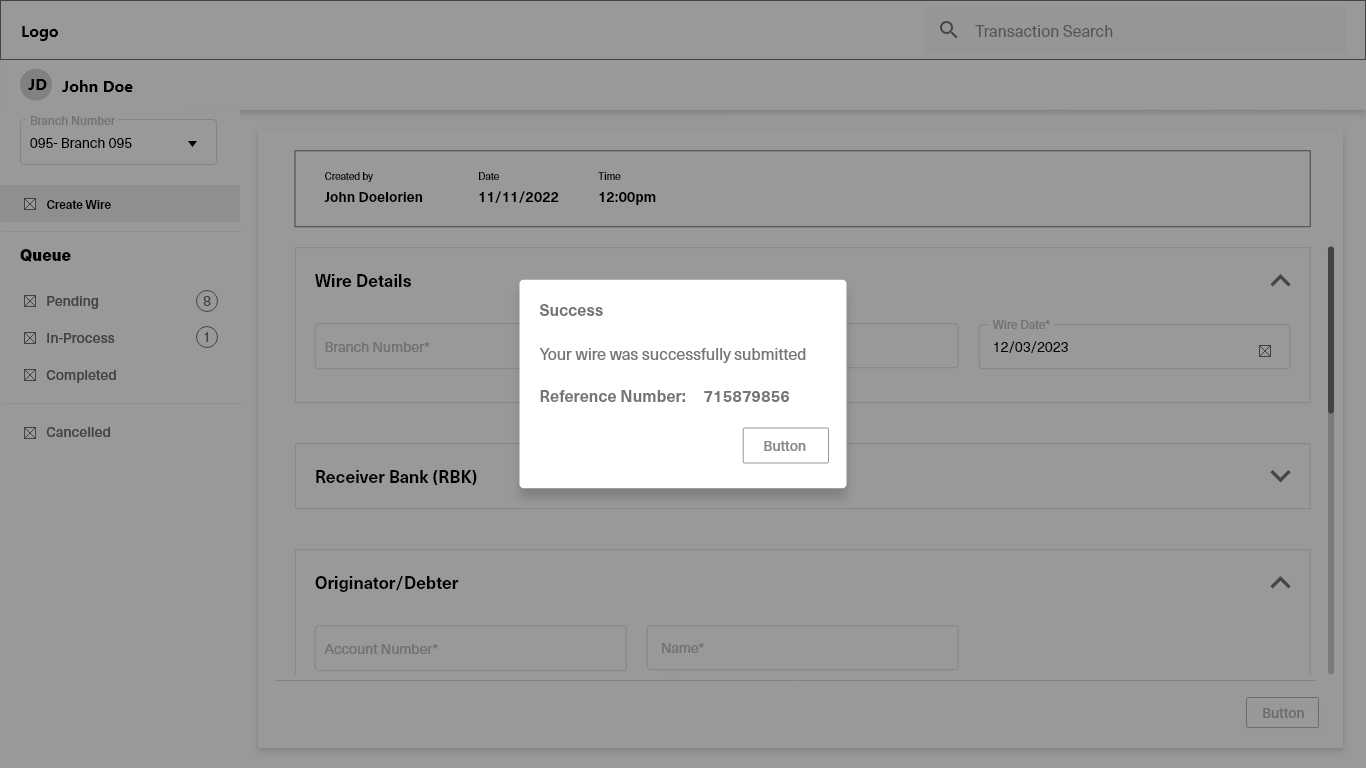
Task: Select Create Wire in the sidebar
Action: [x=78, y=204]
